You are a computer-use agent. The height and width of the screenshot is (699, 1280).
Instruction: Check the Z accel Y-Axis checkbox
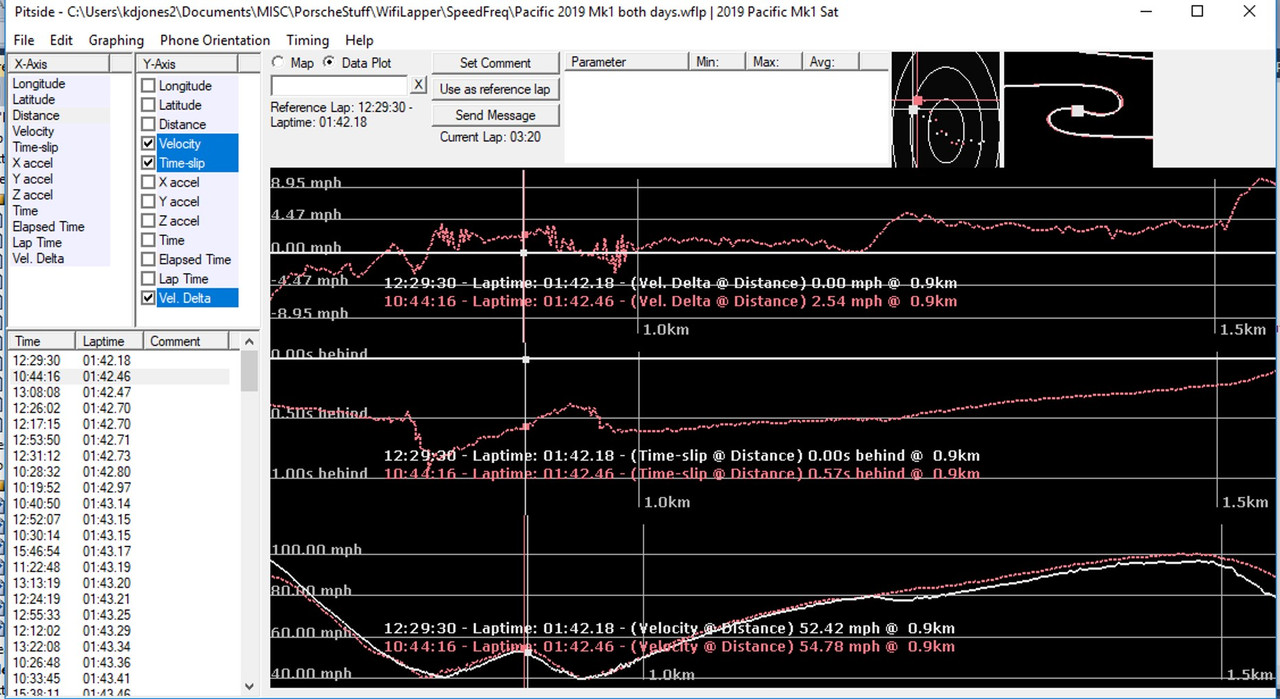148,221
